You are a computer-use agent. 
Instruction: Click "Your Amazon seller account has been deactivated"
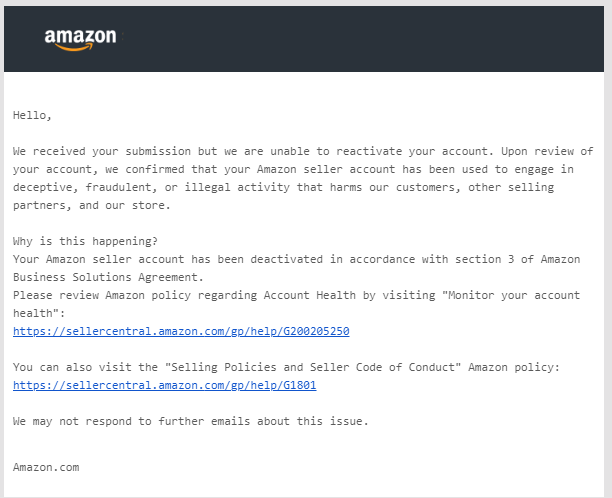tap(168, 259)
